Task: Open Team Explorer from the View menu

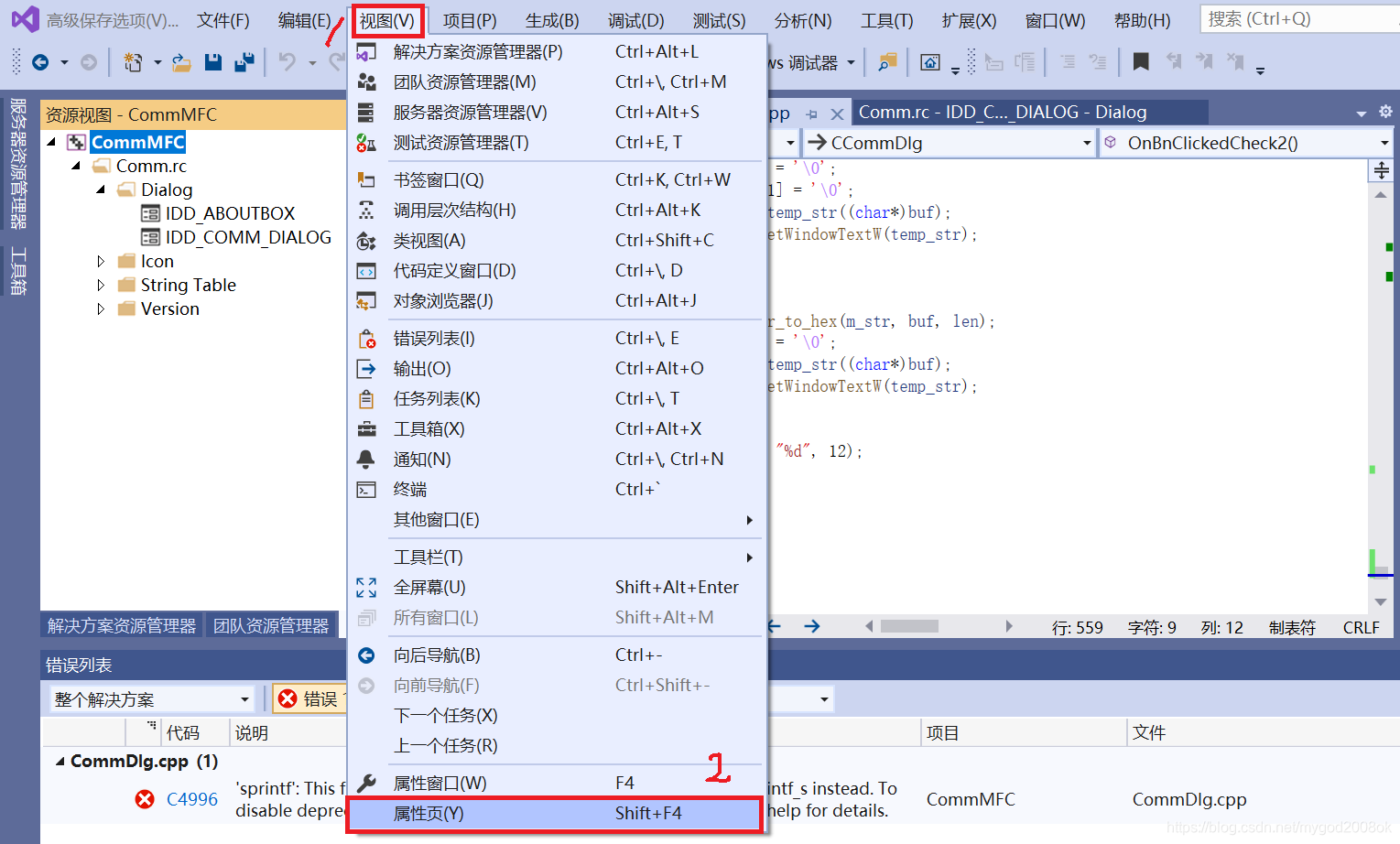Action: click(557, 82)
